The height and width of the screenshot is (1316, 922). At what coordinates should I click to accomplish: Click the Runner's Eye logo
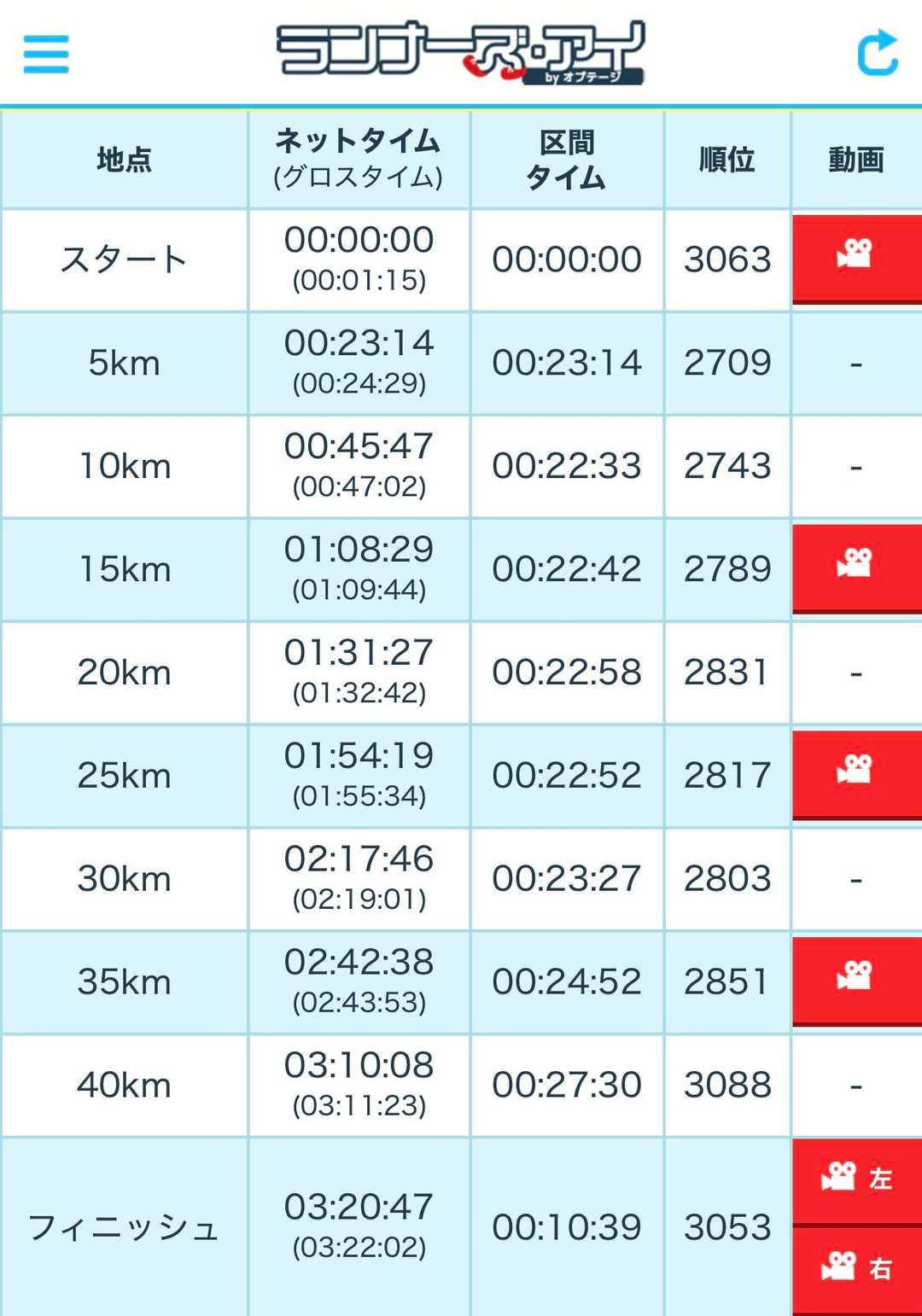tap(461, 53)
